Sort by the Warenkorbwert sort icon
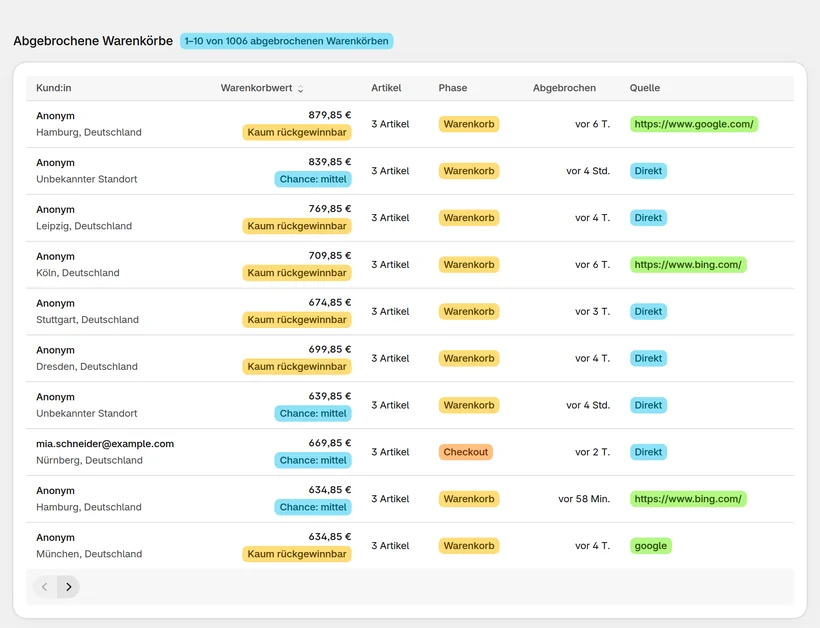Image resolution: width=820 pixels, height=628 pixels. pos(300,89)
